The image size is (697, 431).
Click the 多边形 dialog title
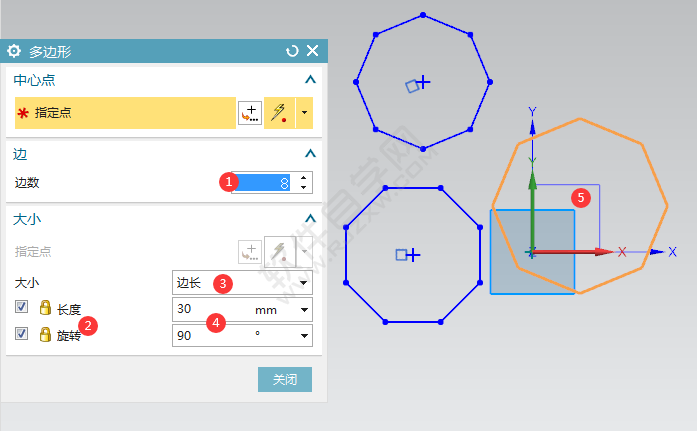click(x=50, y=52)
